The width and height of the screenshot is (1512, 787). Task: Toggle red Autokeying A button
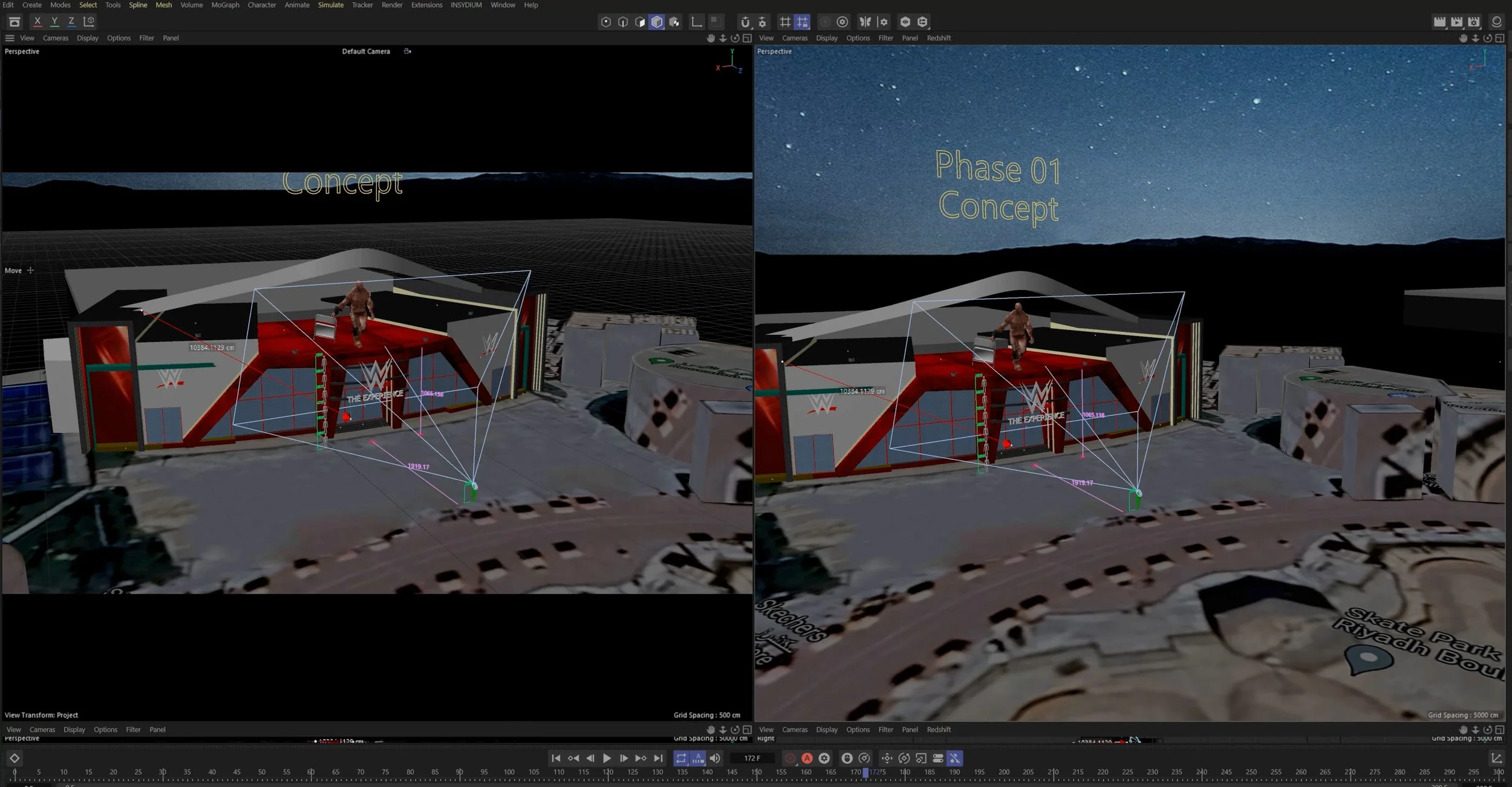tap(807, 758)
